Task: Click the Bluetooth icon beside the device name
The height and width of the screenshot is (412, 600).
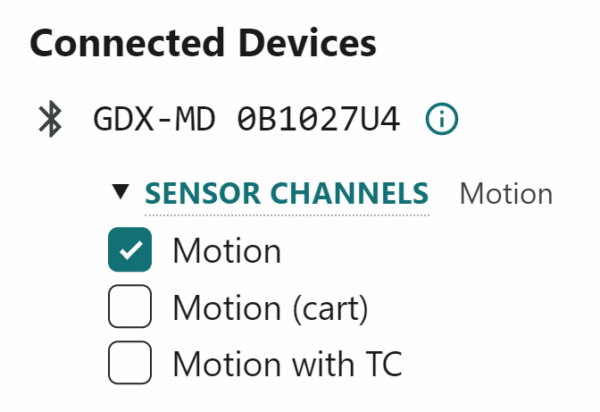Action: (49, 120)
